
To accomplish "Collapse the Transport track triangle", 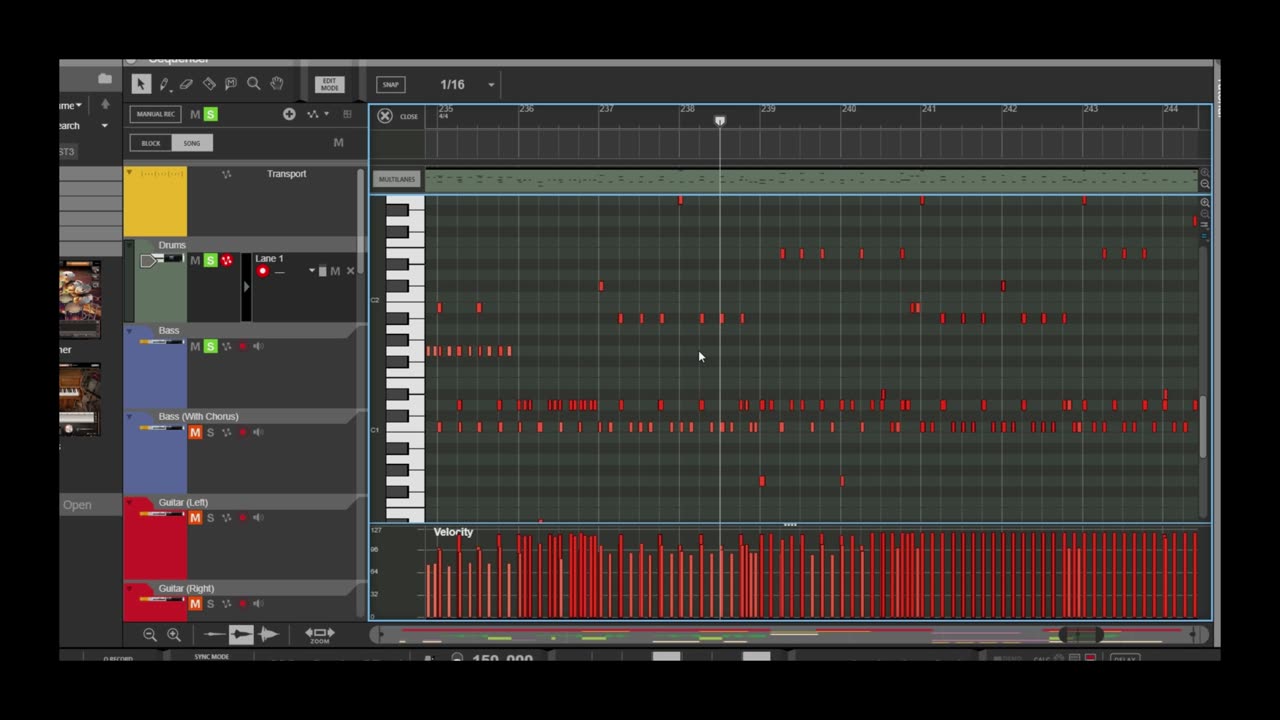I will coord(129,172).
